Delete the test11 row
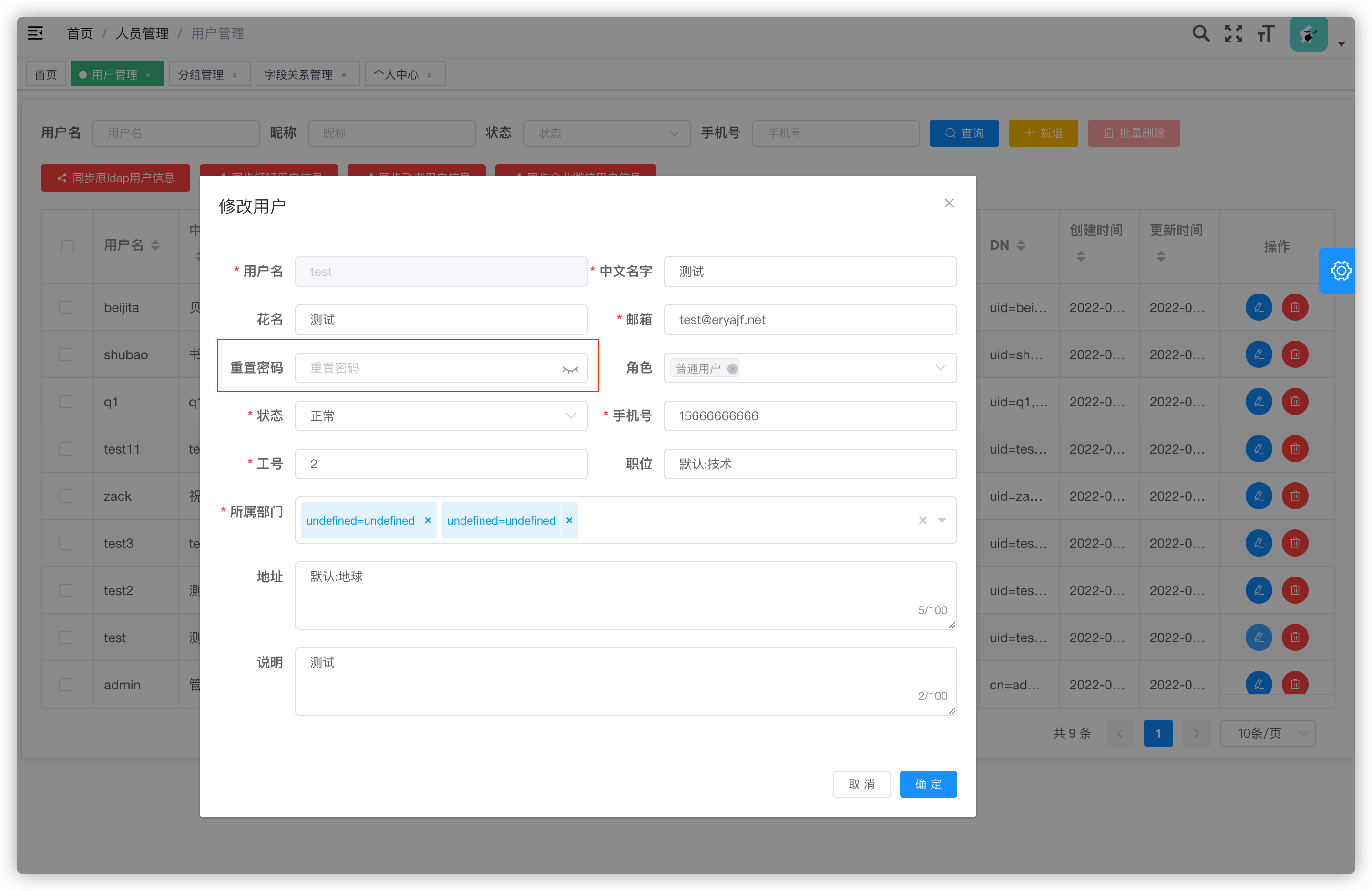The image size is (1372, 891). pos(1295,448)
